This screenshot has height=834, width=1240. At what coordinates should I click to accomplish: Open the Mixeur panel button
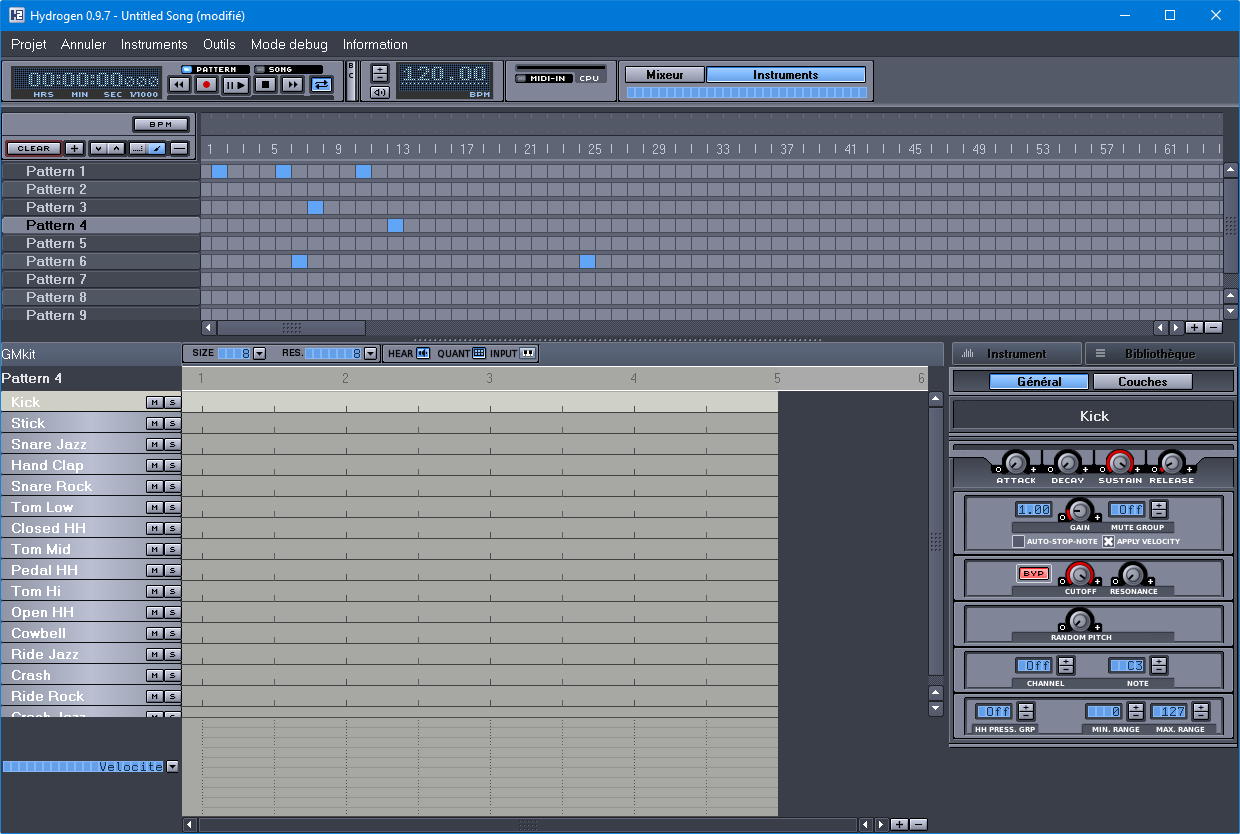pos(664,75)
